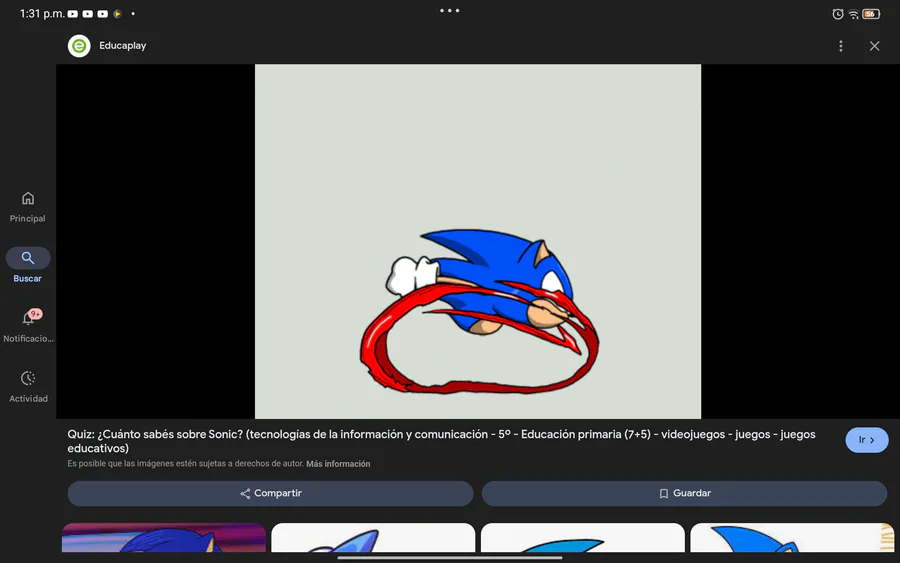Select the Buscar search tab
The height and width of the screenshot is (563, 900).
28,266
